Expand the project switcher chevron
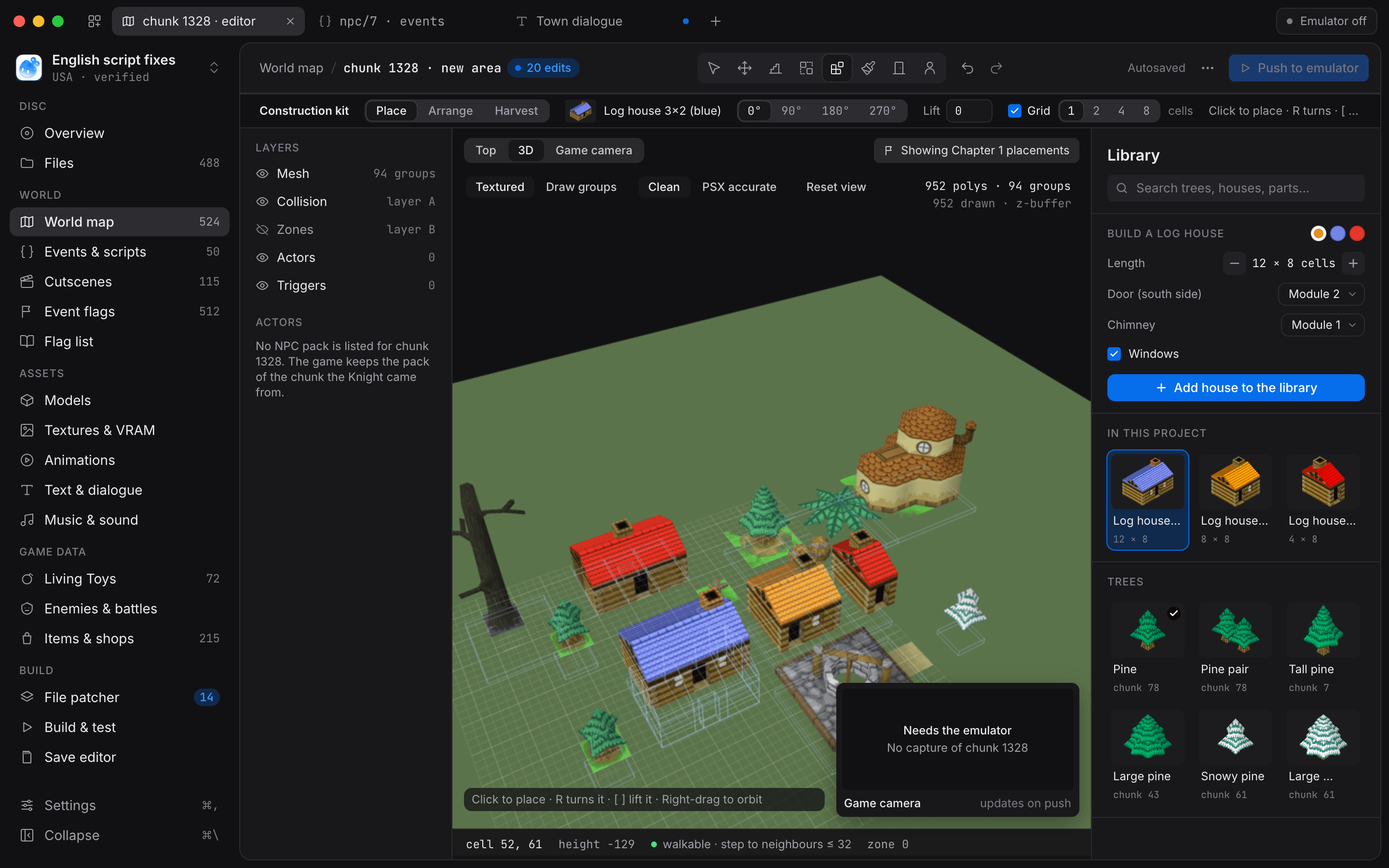The height and width of the screenshot is (868, 1389). tap(214, 68)
